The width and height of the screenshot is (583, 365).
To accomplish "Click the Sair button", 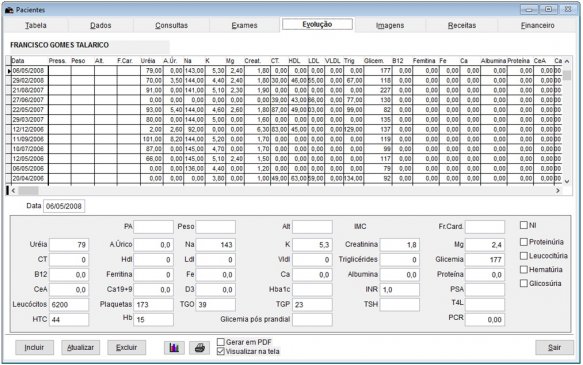I will click(x=554, y=348).
